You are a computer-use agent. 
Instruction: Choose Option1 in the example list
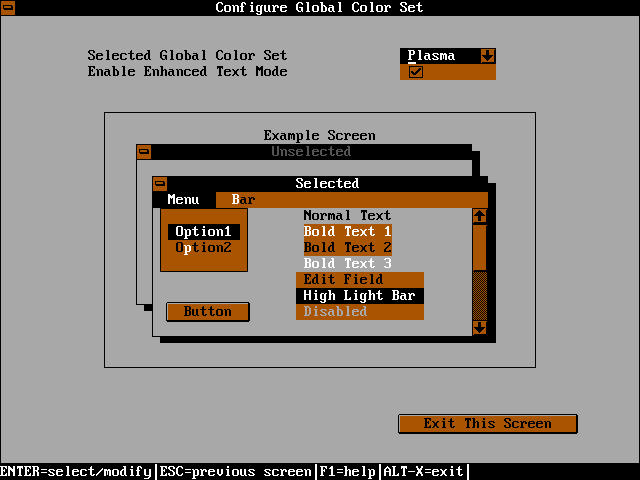(x=203, y=232)
